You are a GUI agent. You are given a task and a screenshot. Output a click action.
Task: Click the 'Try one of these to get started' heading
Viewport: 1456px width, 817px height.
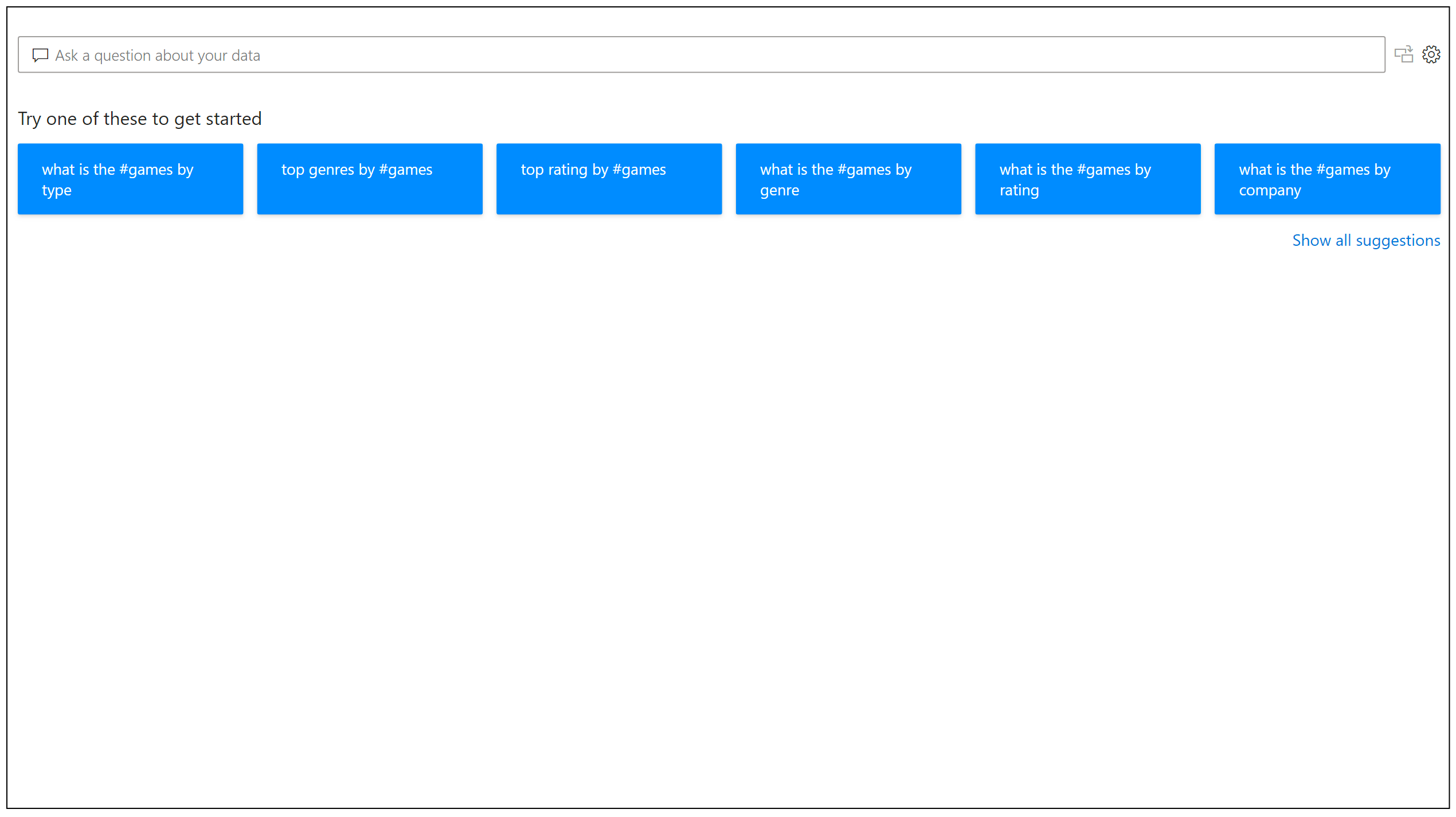coord(140,119)
